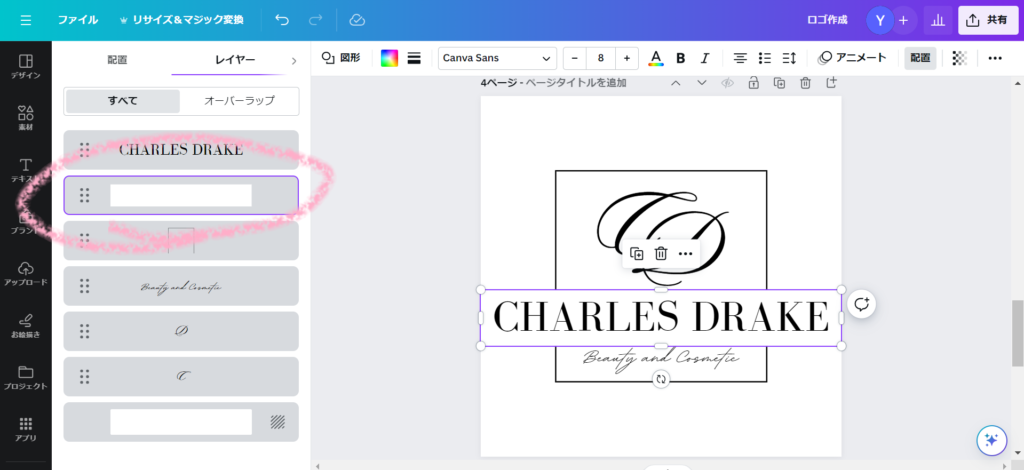1024x470 pixels.
Task: Open line spacing settings
Action: pyautogui.click(x=789, y=58)
